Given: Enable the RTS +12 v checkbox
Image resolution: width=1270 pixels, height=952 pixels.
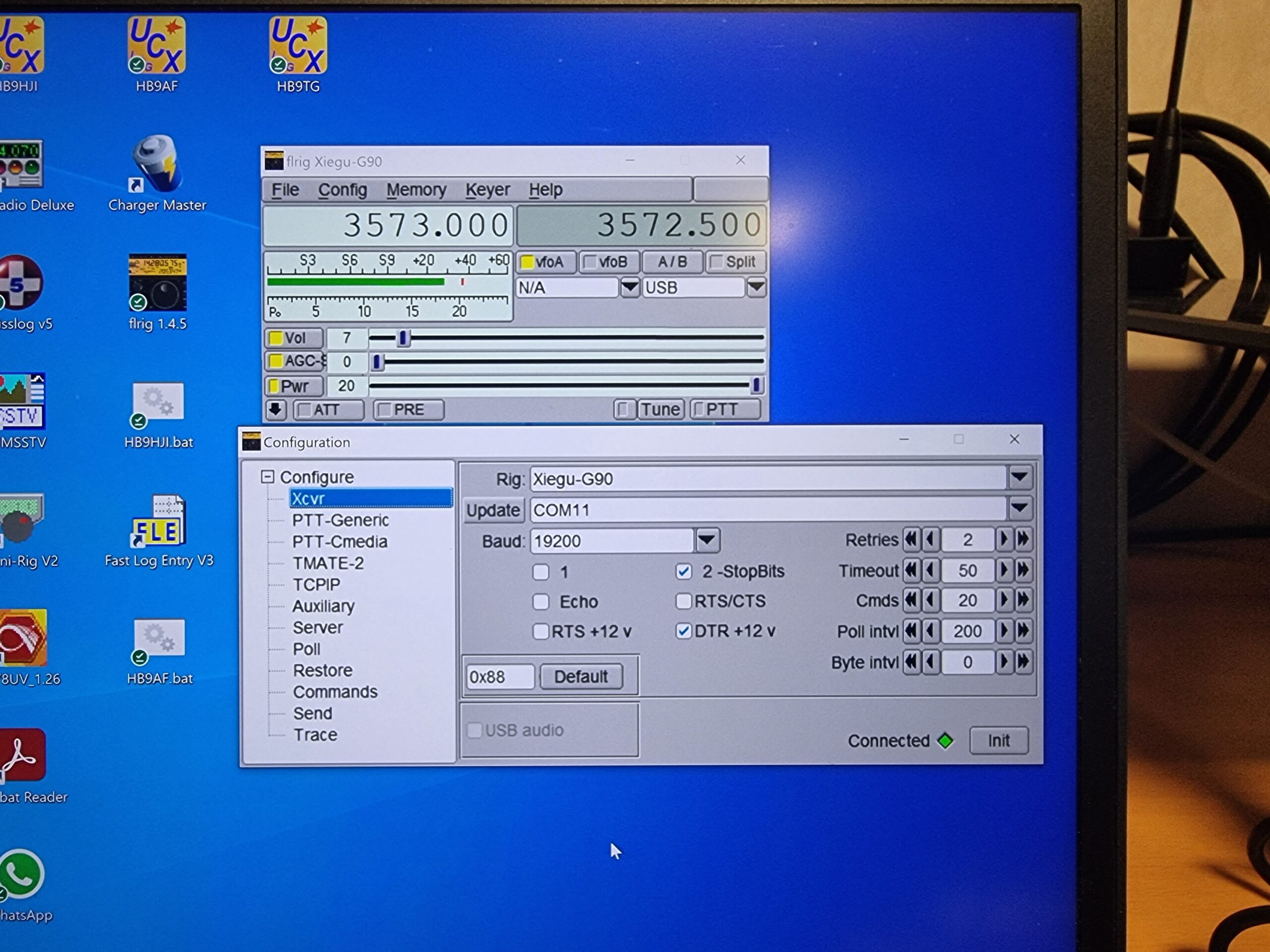Looking at the screenshot, I should [x=540, y=632].
